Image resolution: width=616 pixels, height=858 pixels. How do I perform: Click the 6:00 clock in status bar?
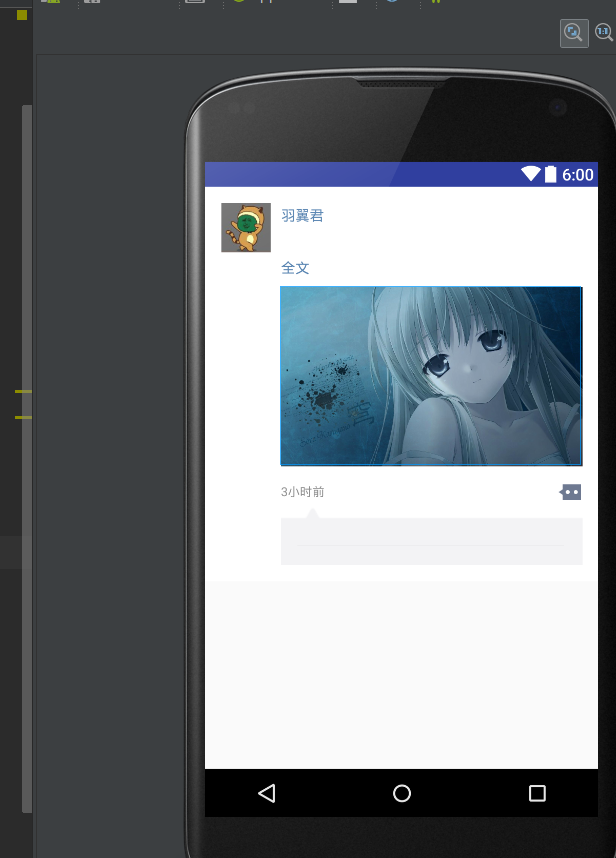(578, 175)
